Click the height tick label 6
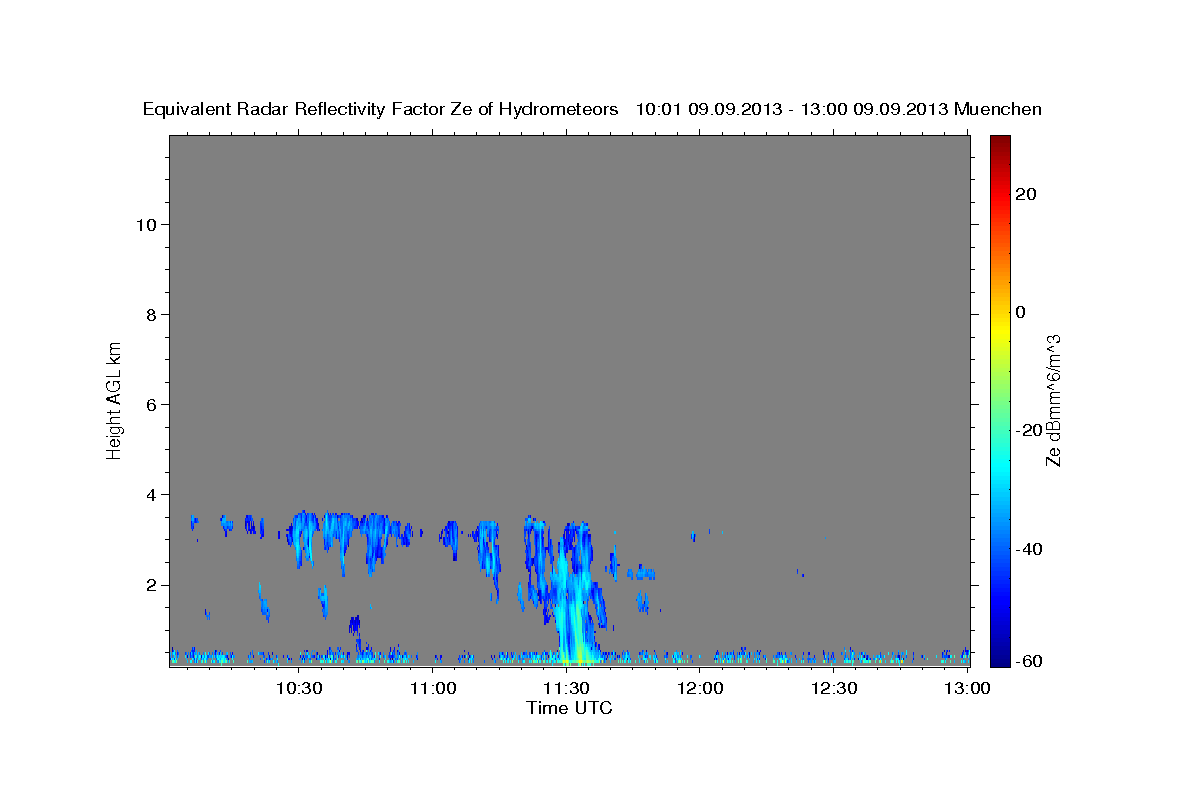 [149, 405]
